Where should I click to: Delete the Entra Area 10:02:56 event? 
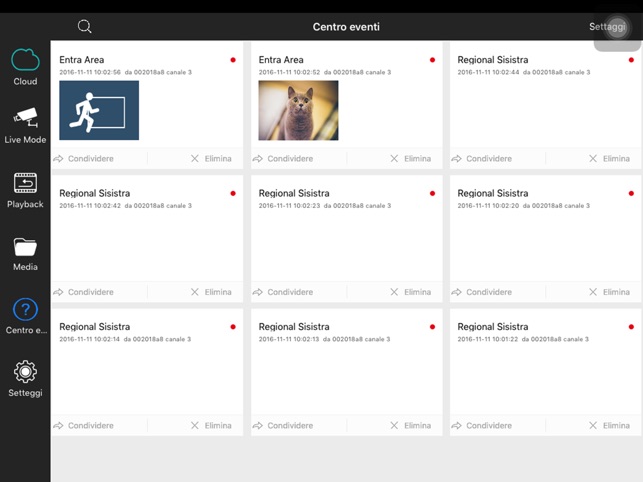(x=211, y=158)
